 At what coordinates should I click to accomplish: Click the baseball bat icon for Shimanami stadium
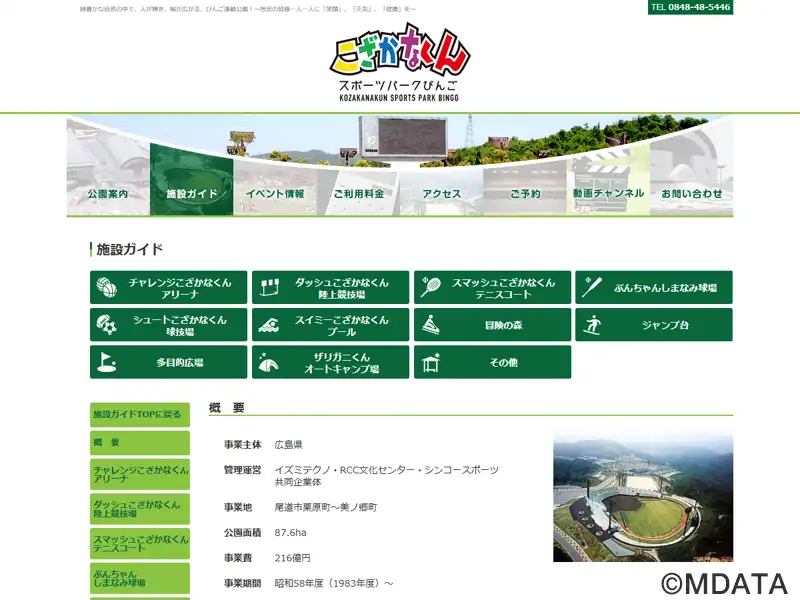[592, 287]
